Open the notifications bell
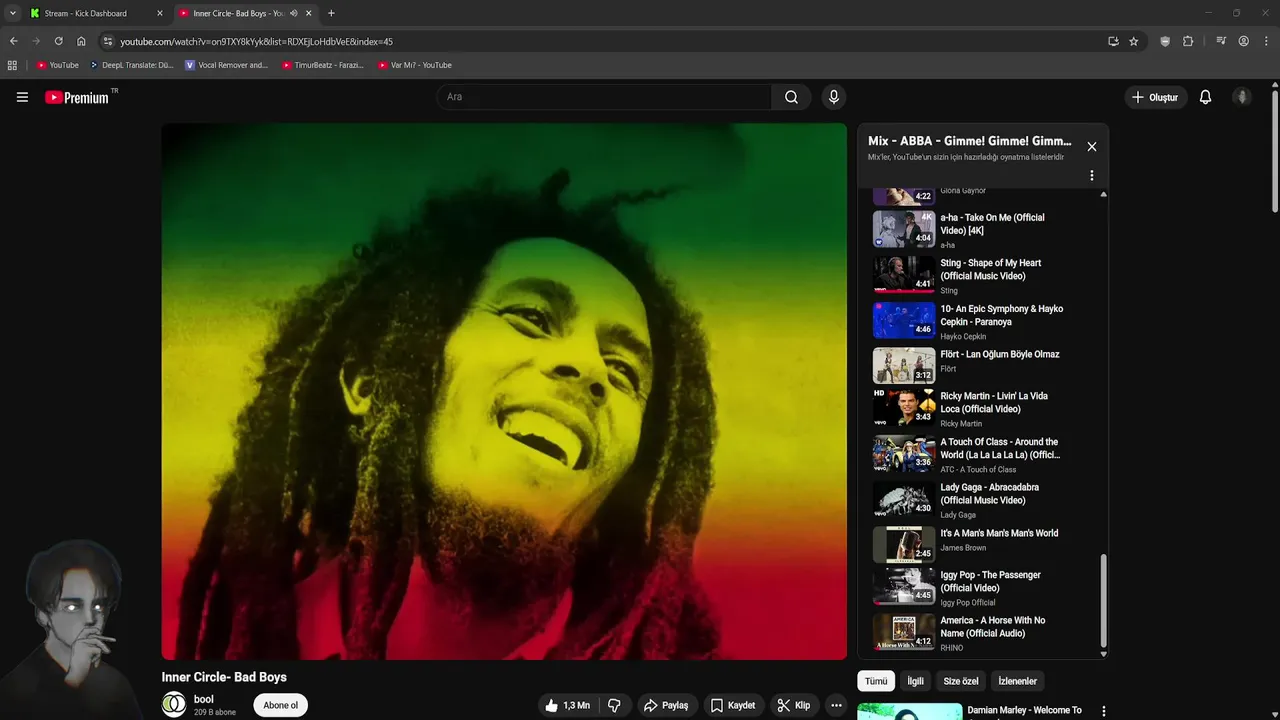Image resolution: width=1280 pixels, height=720 pixels. coord(1205,97)
